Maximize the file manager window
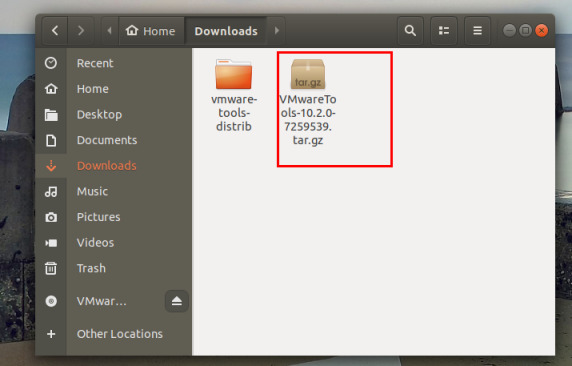Viewport: 572px width, 366px height. [x=525, y=31]
